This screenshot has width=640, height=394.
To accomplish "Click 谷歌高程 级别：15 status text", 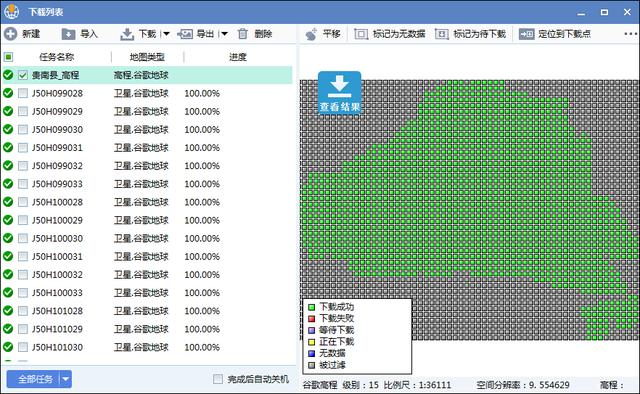I will [x=340, y=385].
